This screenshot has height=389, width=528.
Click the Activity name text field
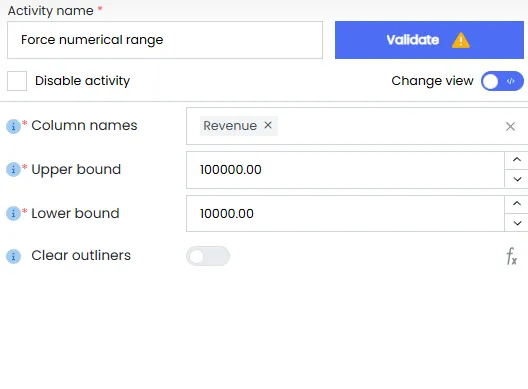pos(165,40)
